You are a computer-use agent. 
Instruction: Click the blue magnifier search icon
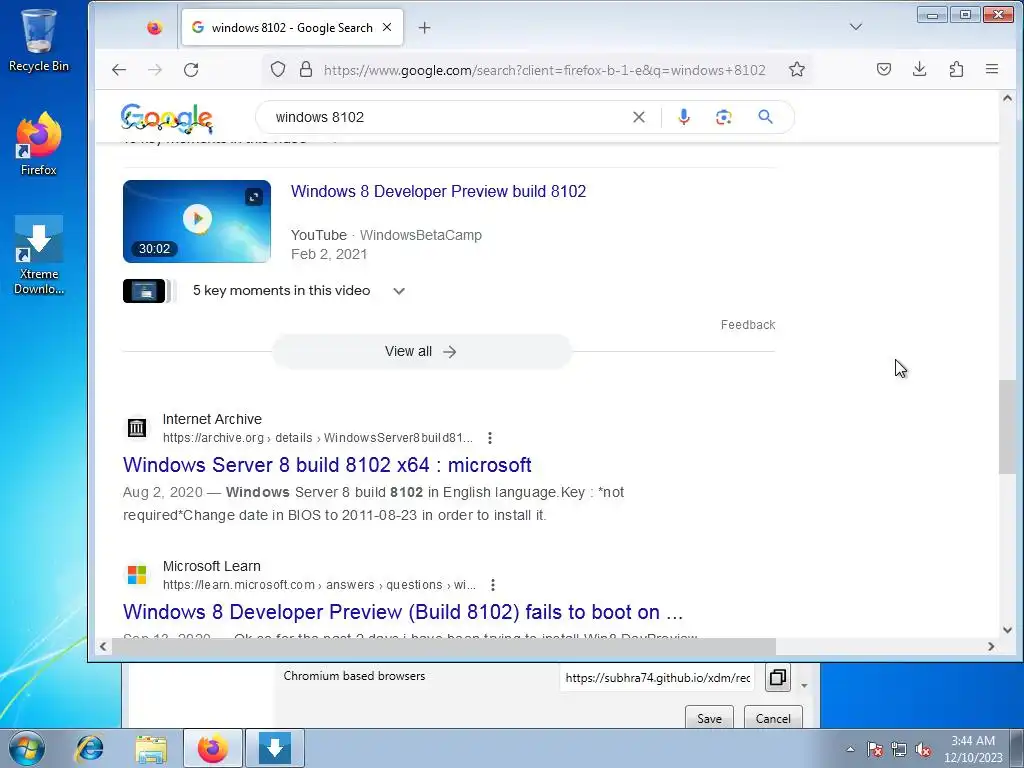click(x=765, y=117)
